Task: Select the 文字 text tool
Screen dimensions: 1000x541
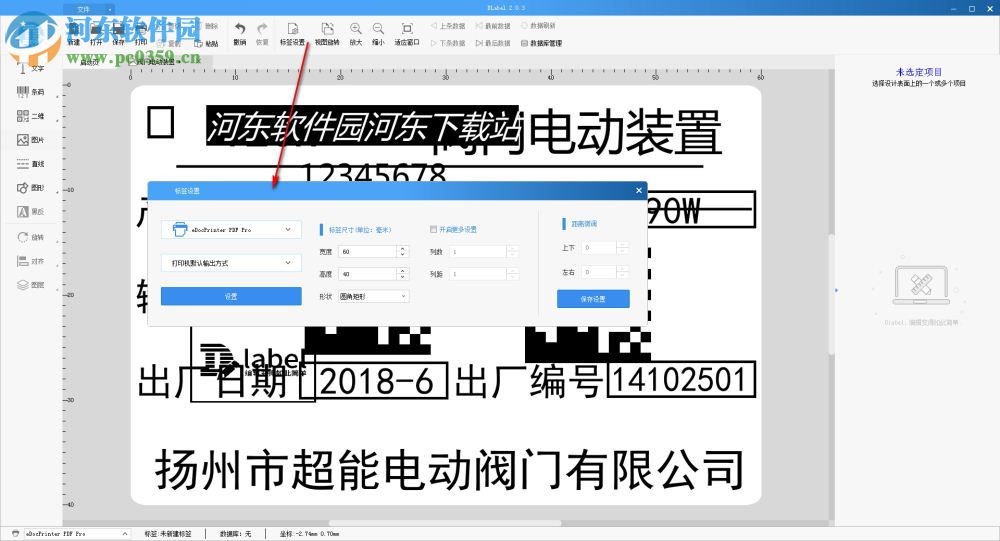Action: coord(30,68)
